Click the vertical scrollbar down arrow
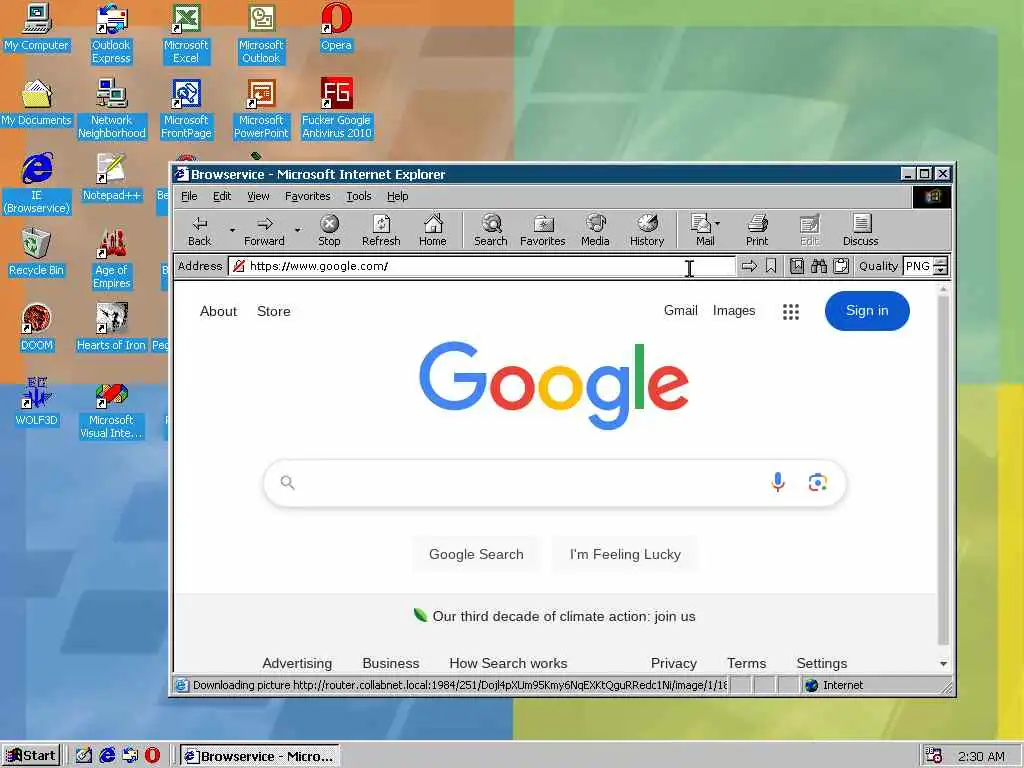The height and width of the screenshot is (768, 1024). pos(943,664)
